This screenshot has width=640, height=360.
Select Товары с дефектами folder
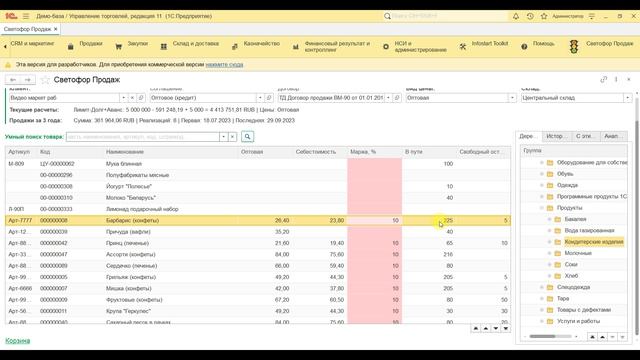(584, 310)
